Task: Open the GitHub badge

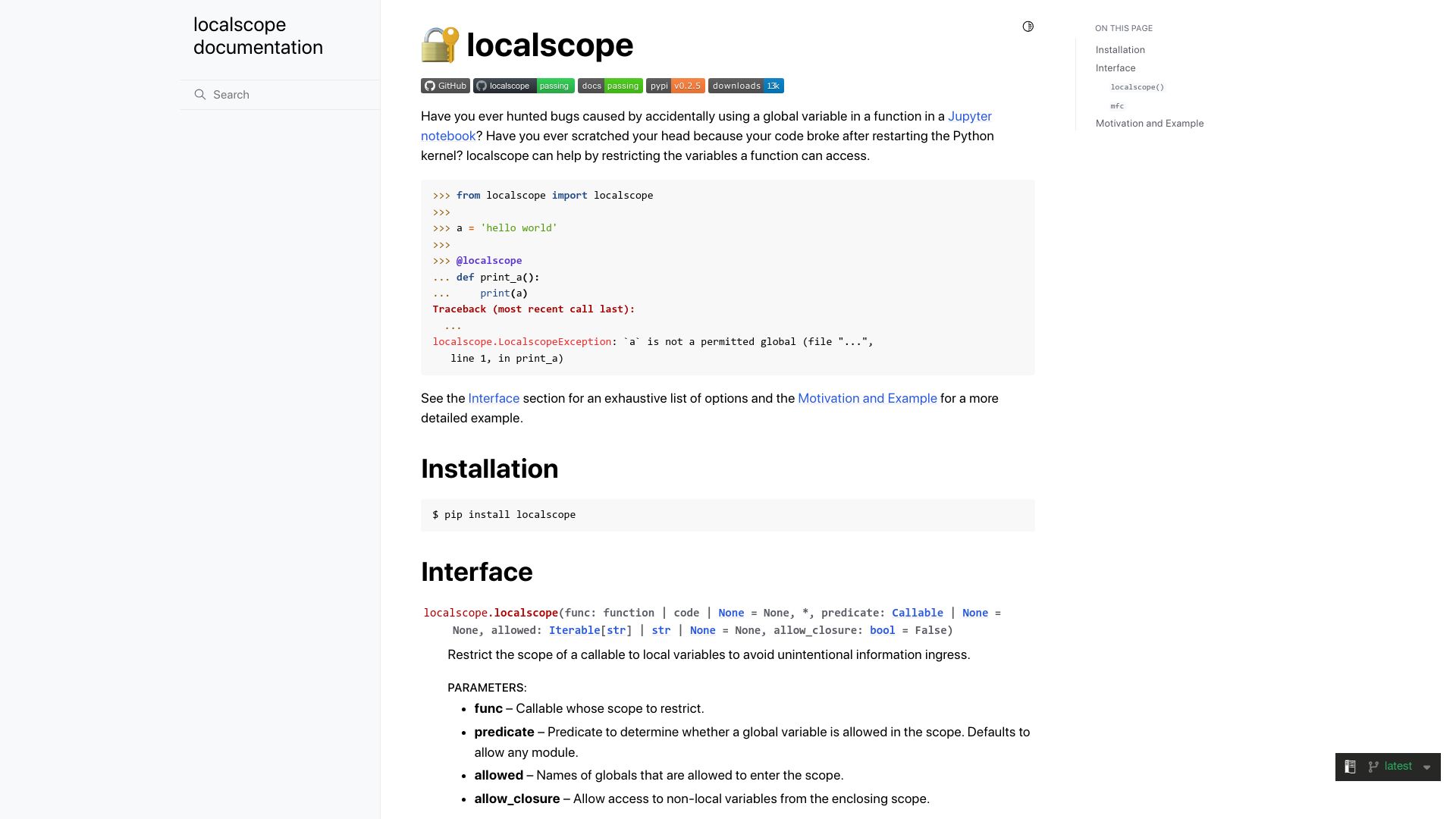Action: click(x=445, y=86)
